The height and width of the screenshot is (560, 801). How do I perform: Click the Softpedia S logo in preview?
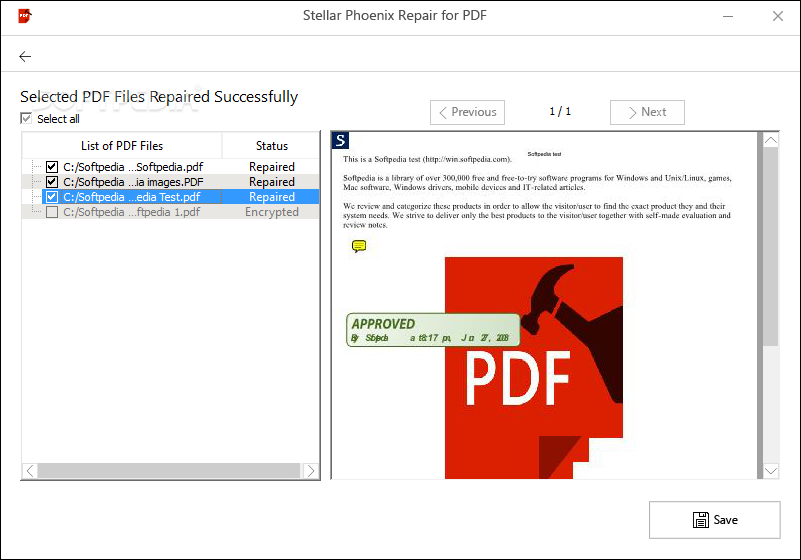point(341,141)
